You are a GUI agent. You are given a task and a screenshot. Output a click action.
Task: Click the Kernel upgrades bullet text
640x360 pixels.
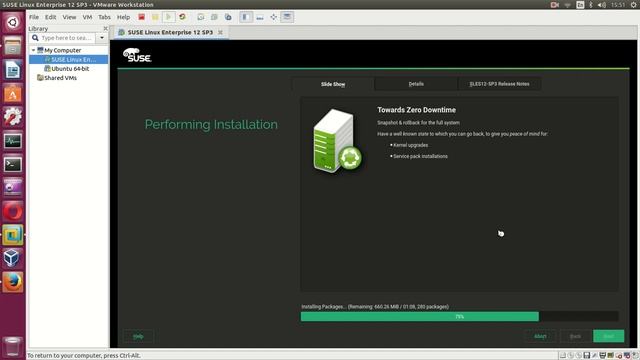click(x=410, y=145)
